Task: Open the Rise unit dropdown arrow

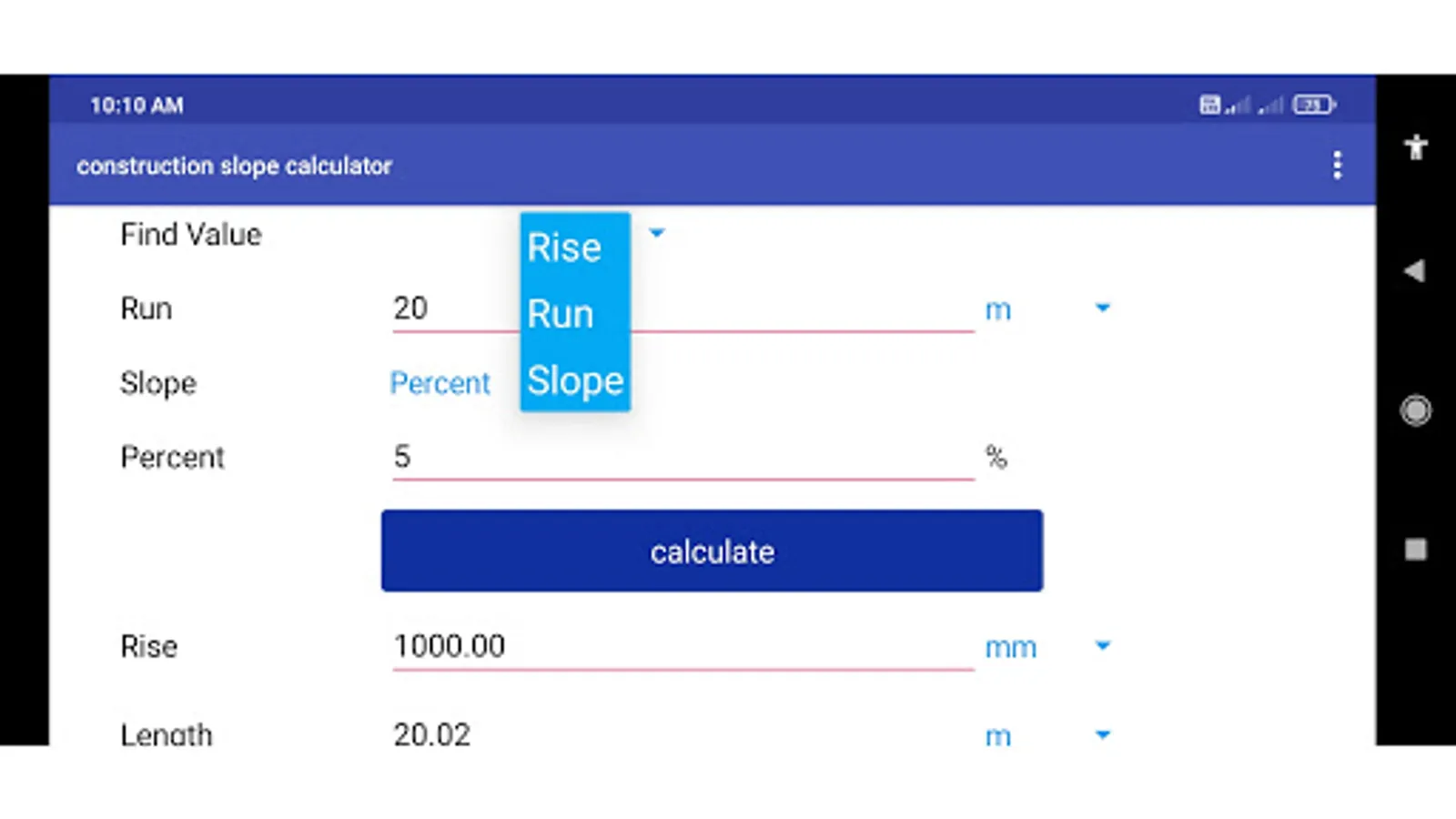Action: tap(1102, 646)
